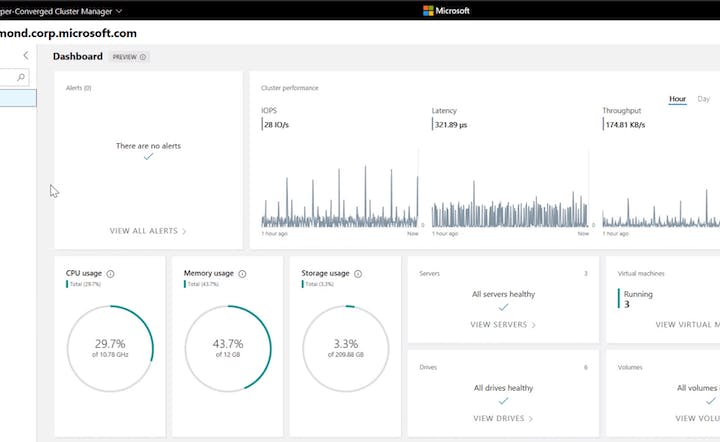720x442 pixels.
Task: Switch cluster performance to Day
Action: point(703,99)
